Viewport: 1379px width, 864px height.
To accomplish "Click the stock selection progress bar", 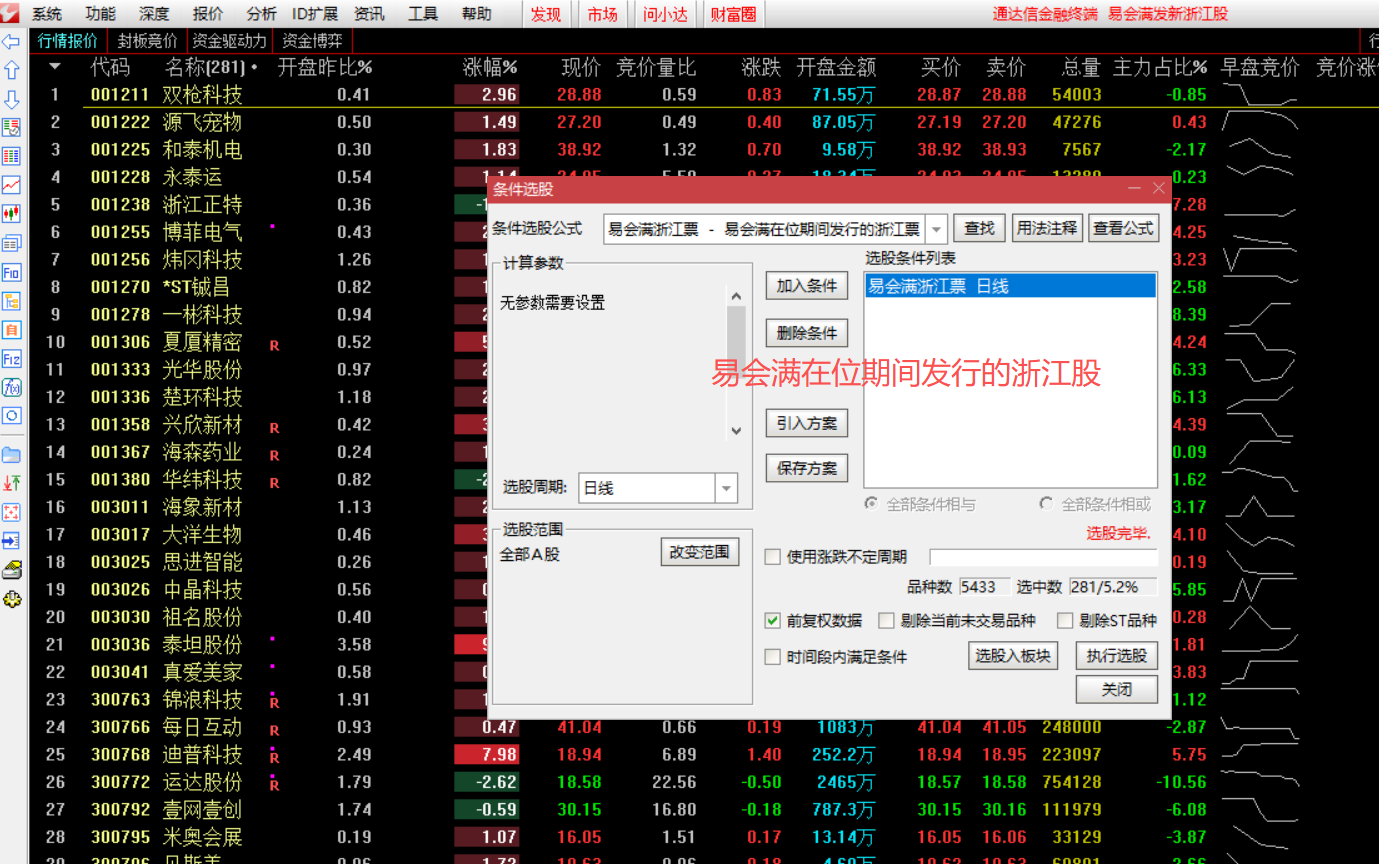I will coord(1043,557).
